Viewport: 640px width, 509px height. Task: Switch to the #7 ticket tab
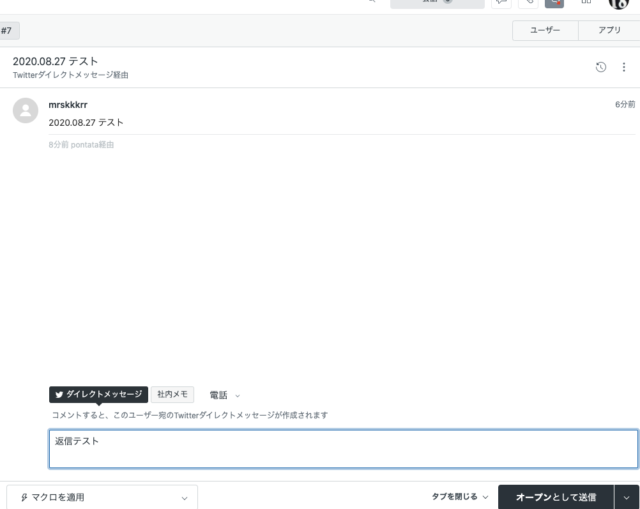[x=7, y=31]
